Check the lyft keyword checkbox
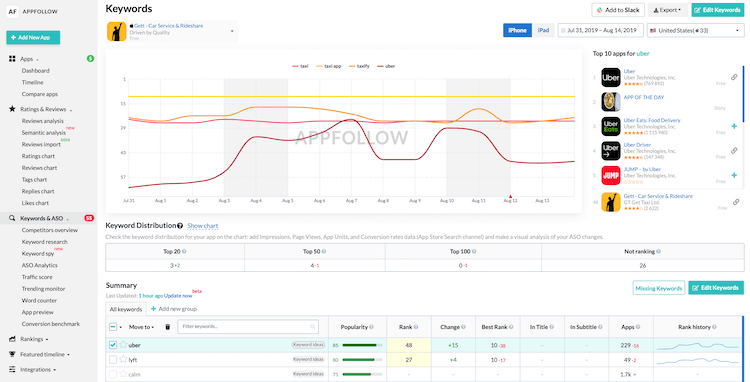 click(x=113, y=360)
